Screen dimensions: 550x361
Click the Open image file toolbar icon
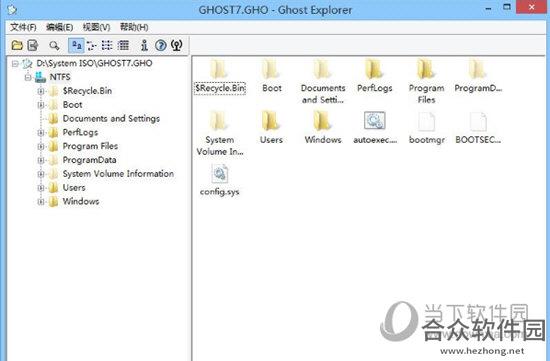pos(17,45)
